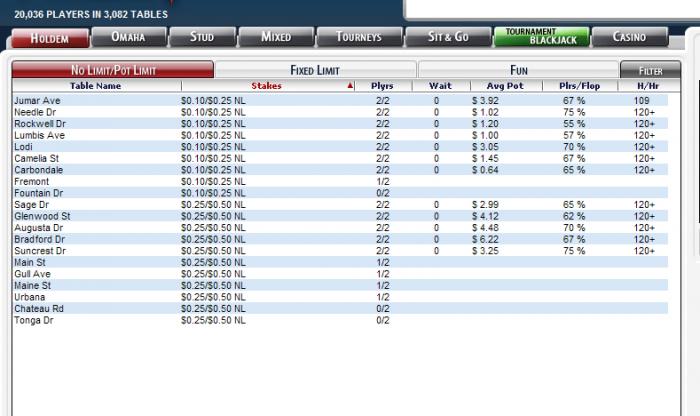The width and height of the screenshot is (700, 416).
Task: Choose the Urbana table row
Action: 340,297
